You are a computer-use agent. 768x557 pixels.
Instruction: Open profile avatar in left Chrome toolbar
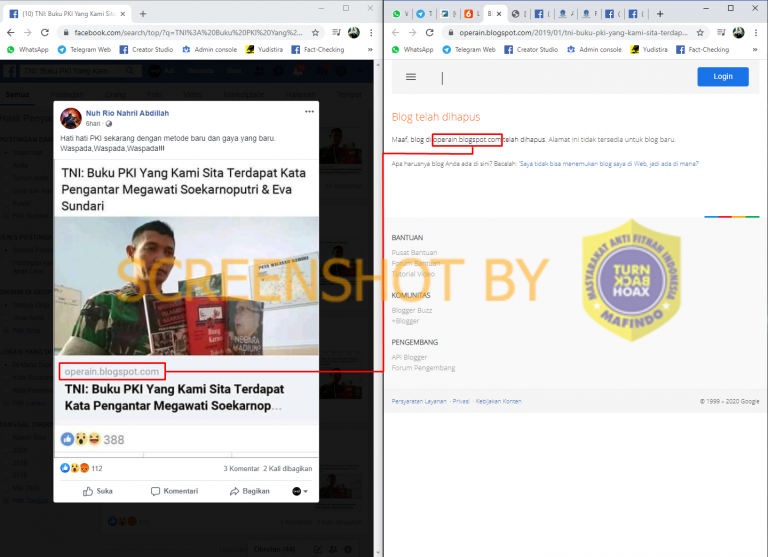[354, 33]
